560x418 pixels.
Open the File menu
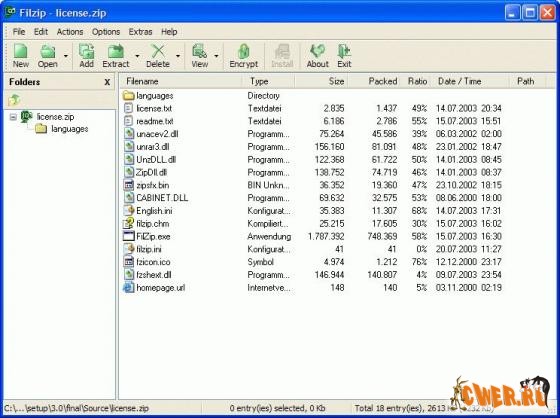(19, 32)
